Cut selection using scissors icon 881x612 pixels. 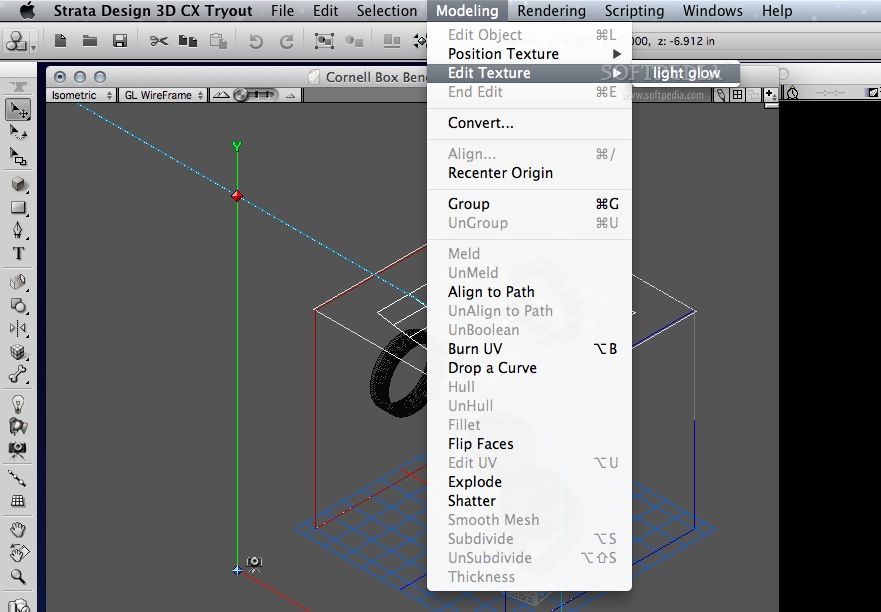(x=159, y=41)
